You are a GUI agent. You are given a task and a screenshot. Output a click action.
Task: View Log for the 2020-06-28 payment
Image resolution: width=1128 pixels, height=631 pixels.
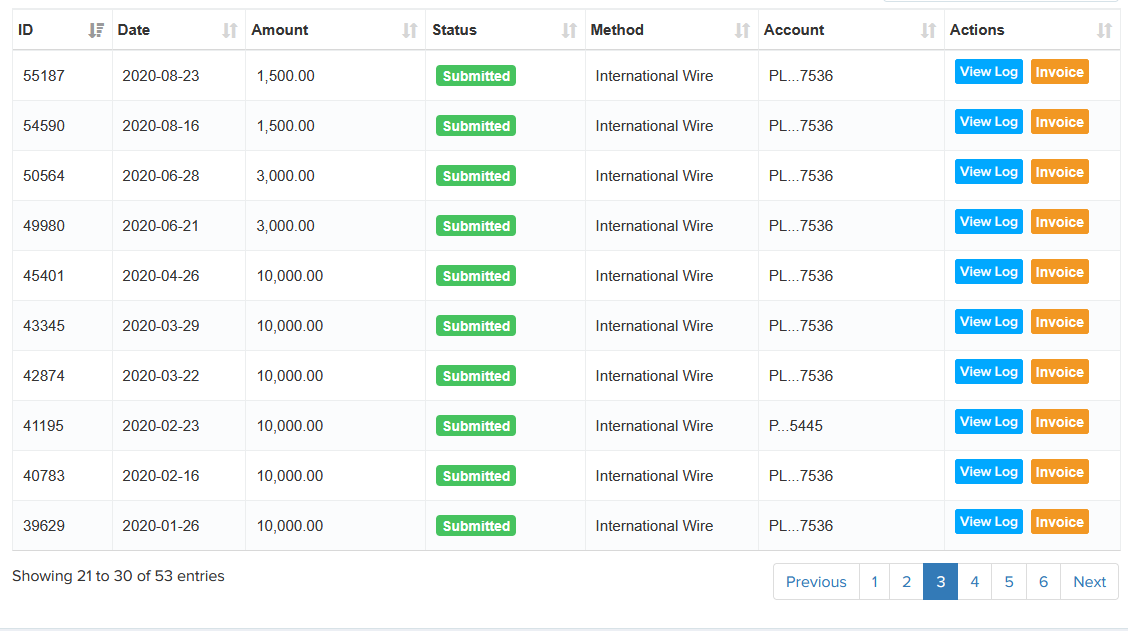point(988,172)
